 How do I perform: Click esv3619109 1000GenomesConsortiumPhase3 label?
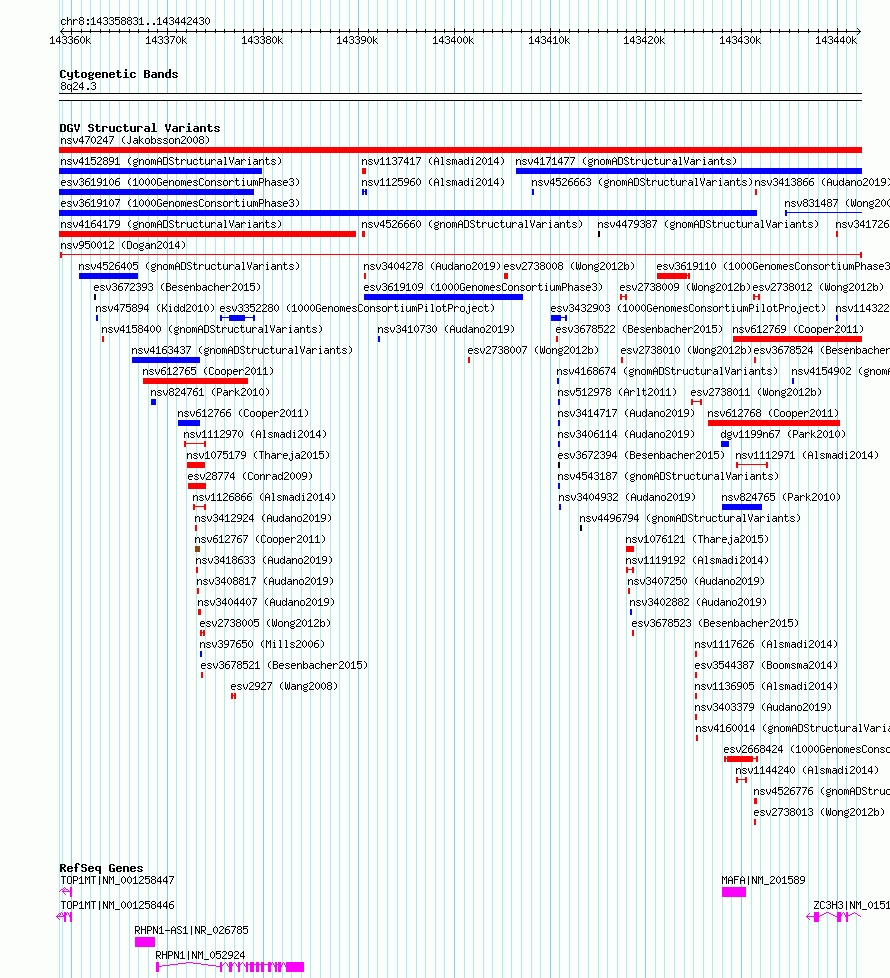[x=483, y=288]
